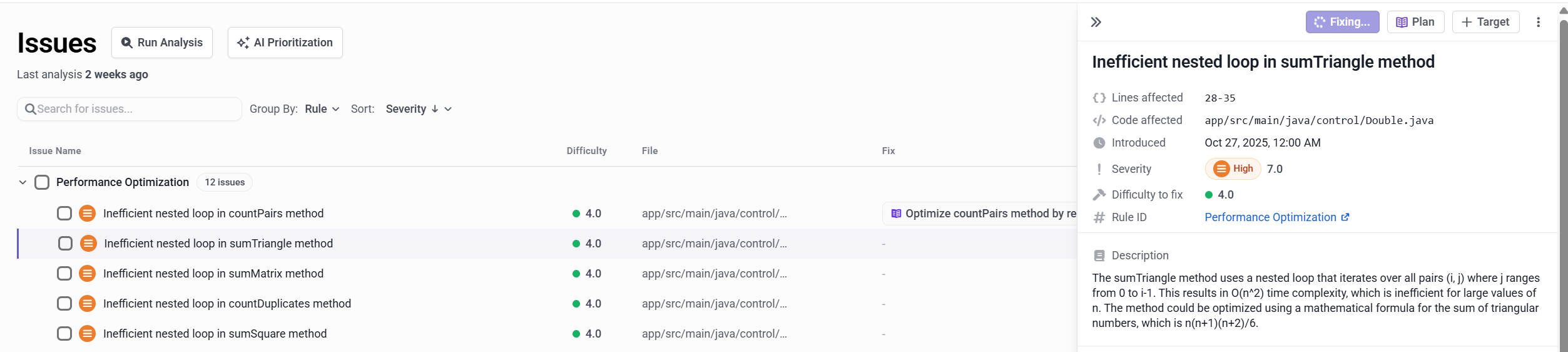Screen dimensions: 1568x352
Task: Click the 'Oct 27, 2025, 12:00 AM' value
Action: [1263, 143]
